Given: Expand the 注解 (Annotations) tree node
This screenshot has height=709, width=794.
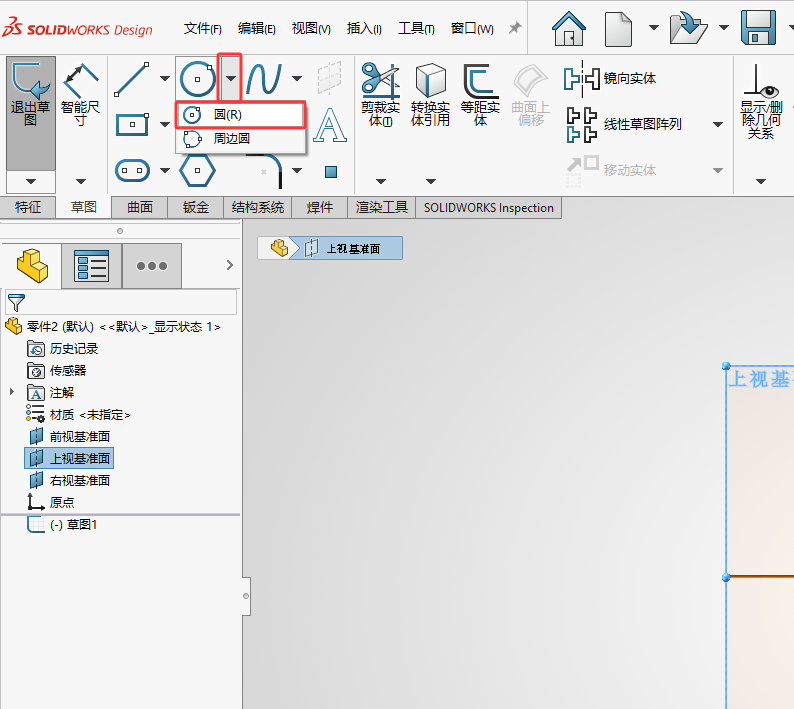Looking at the screenshot, I should 12,392.
